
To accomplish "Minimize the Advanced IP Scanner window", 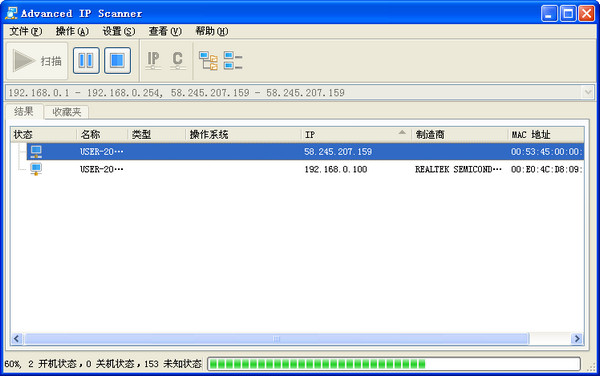I will [549, 14].
